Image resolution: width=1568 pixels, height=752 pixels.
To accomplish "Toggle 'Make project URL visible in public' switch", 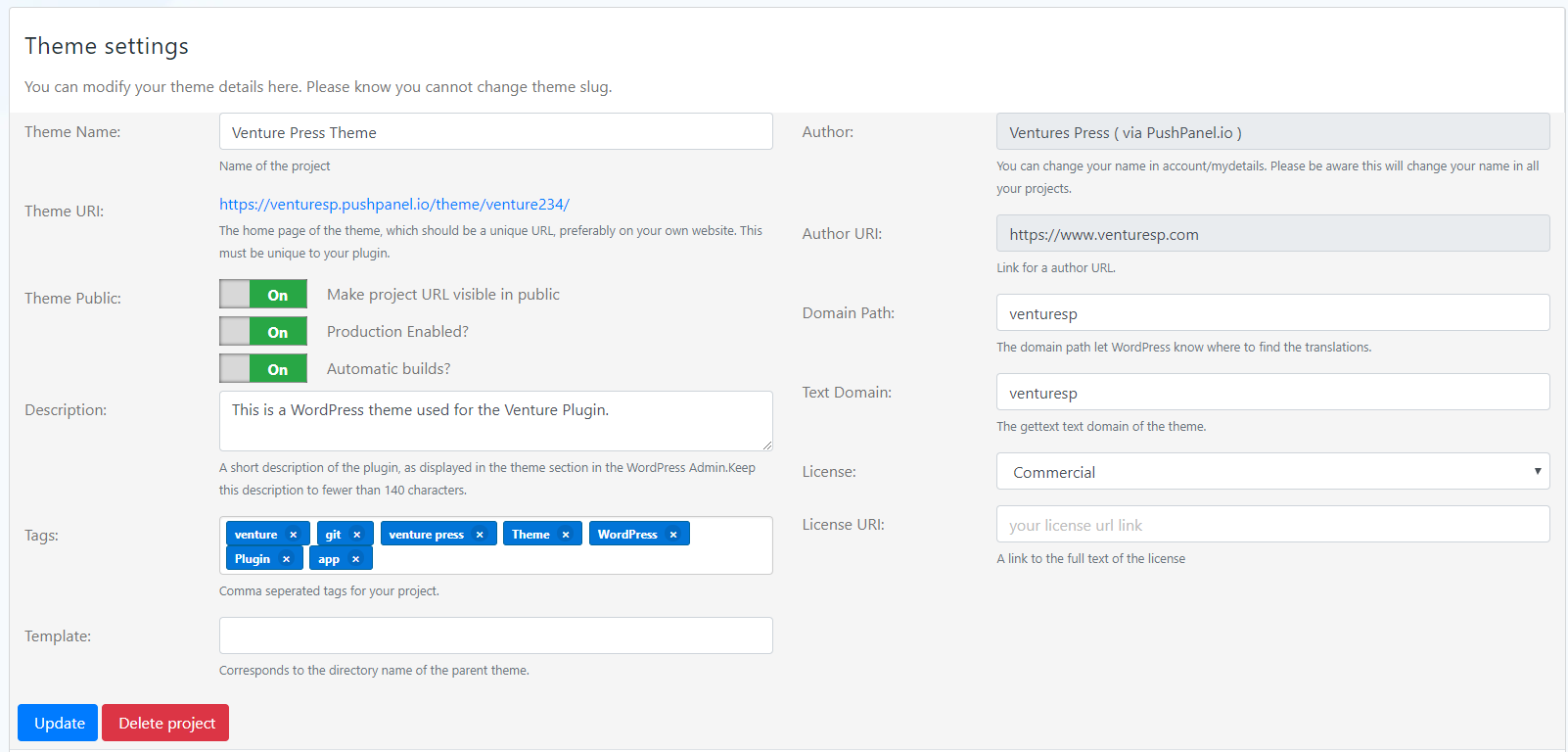I will (263, 295).
